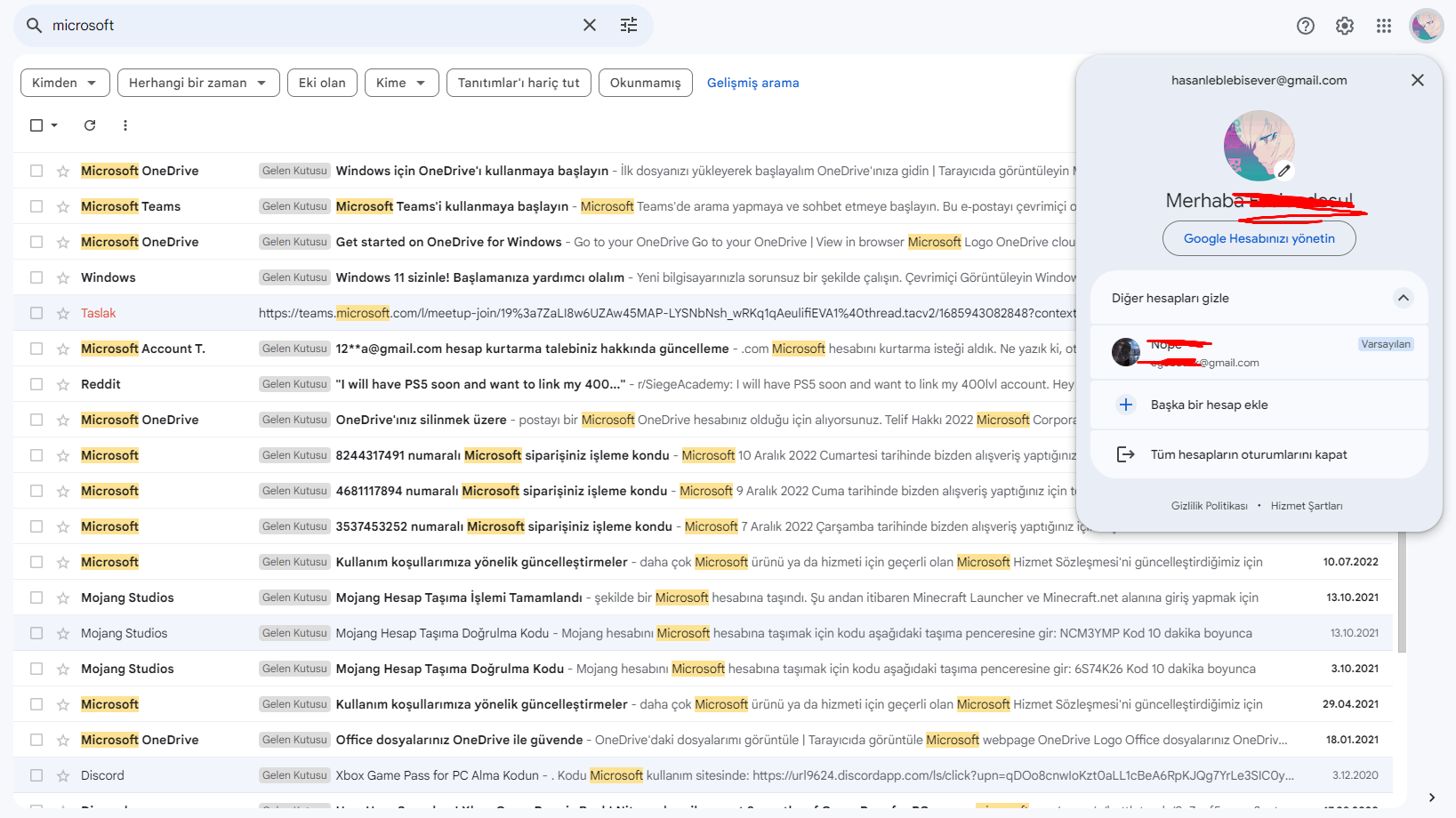Screen dimensions: 1456x818
Task: Open the Support help icon
Action: click(x=1306, y=26)
